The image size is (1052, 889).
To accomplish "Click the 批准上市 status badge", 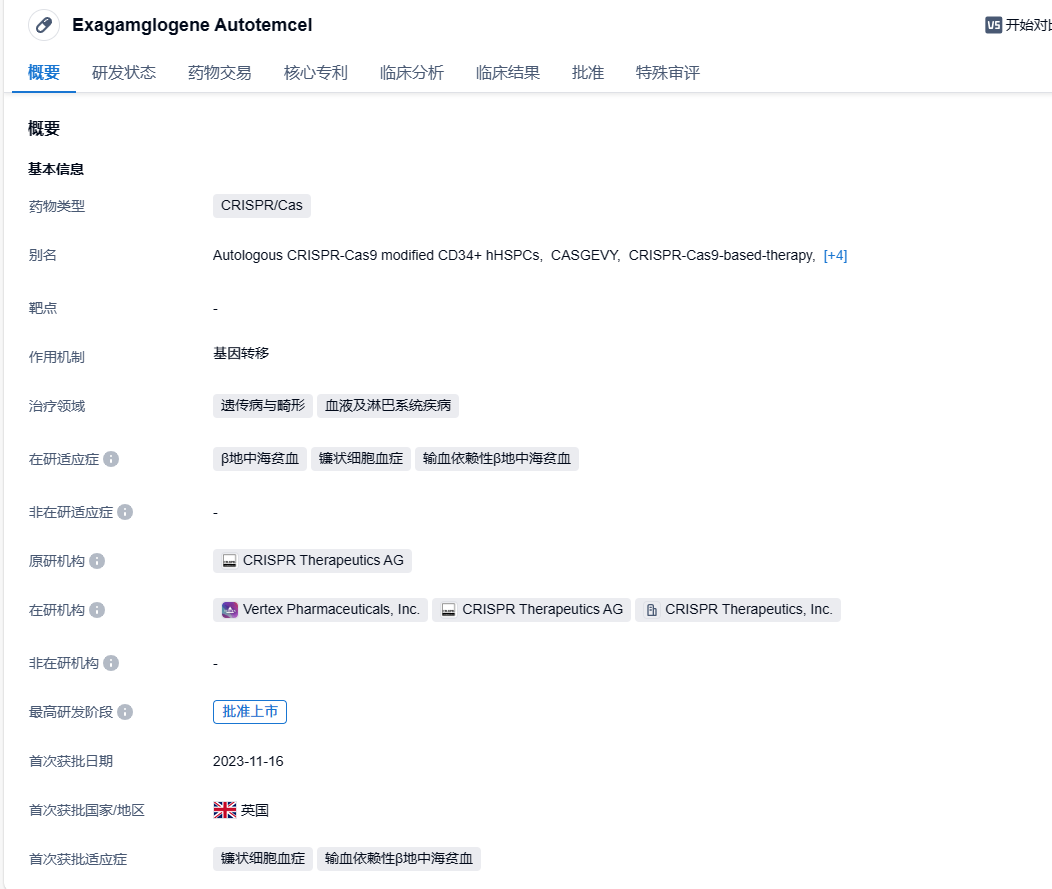I will pyautogui.click(x=250, y=712).
